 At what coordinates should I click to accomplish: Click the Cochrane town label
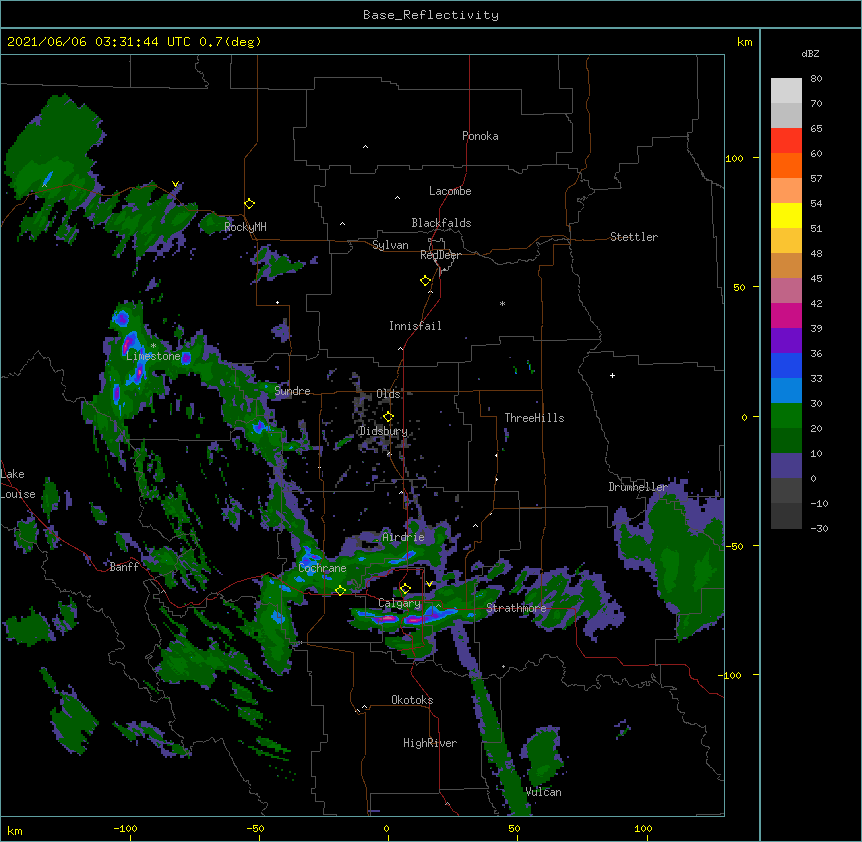pyautogui.click(x=322, y=568)
